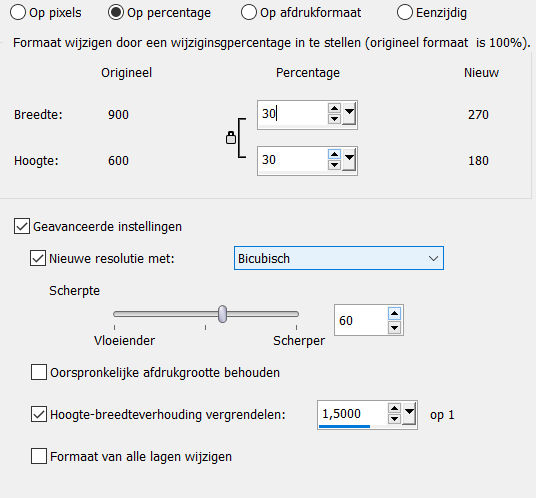Image resolution: width=536 pixels, height=498 pixels.
Task: Open the Bicubisch resampling dropdown
Action: [339, 258]
